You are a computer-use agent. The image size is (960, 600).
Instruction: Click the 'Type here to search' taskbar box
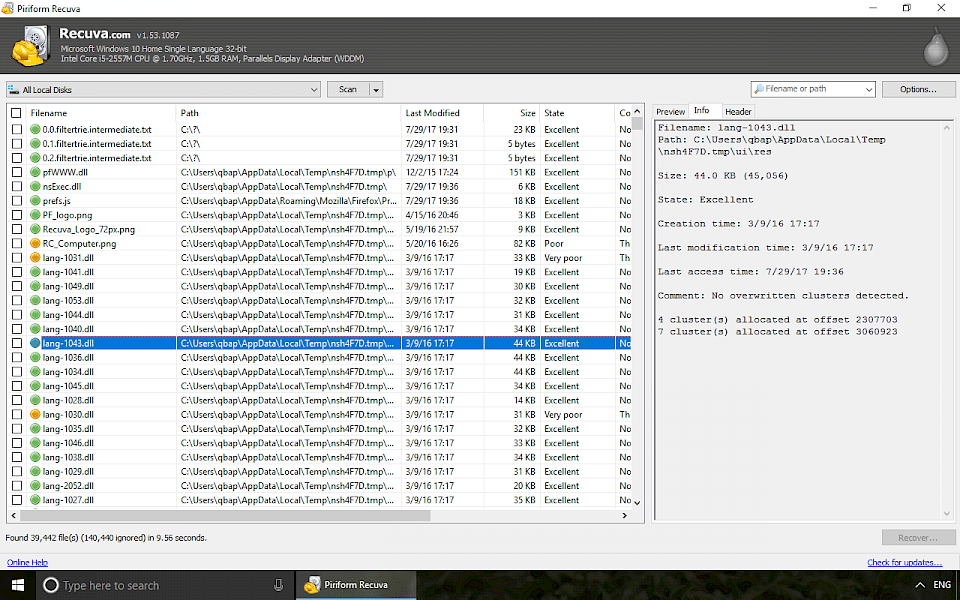coord(163,585)
